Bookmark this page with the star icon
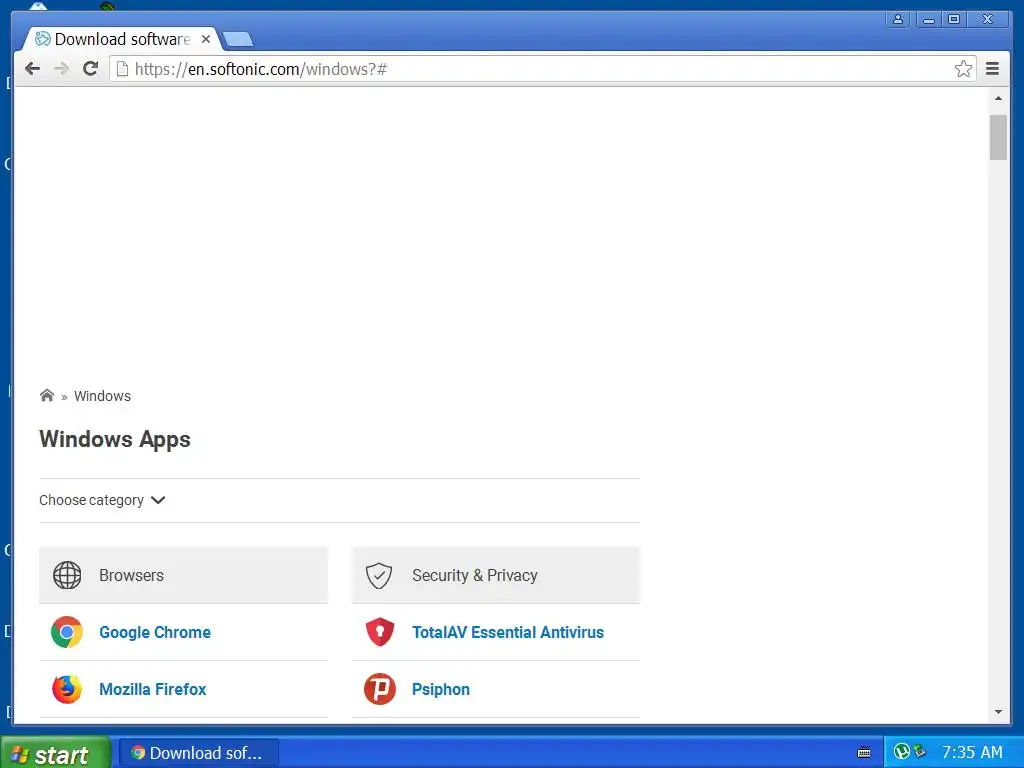Image resolution: width=1024 pixels, height=768 pixels. 963,69
